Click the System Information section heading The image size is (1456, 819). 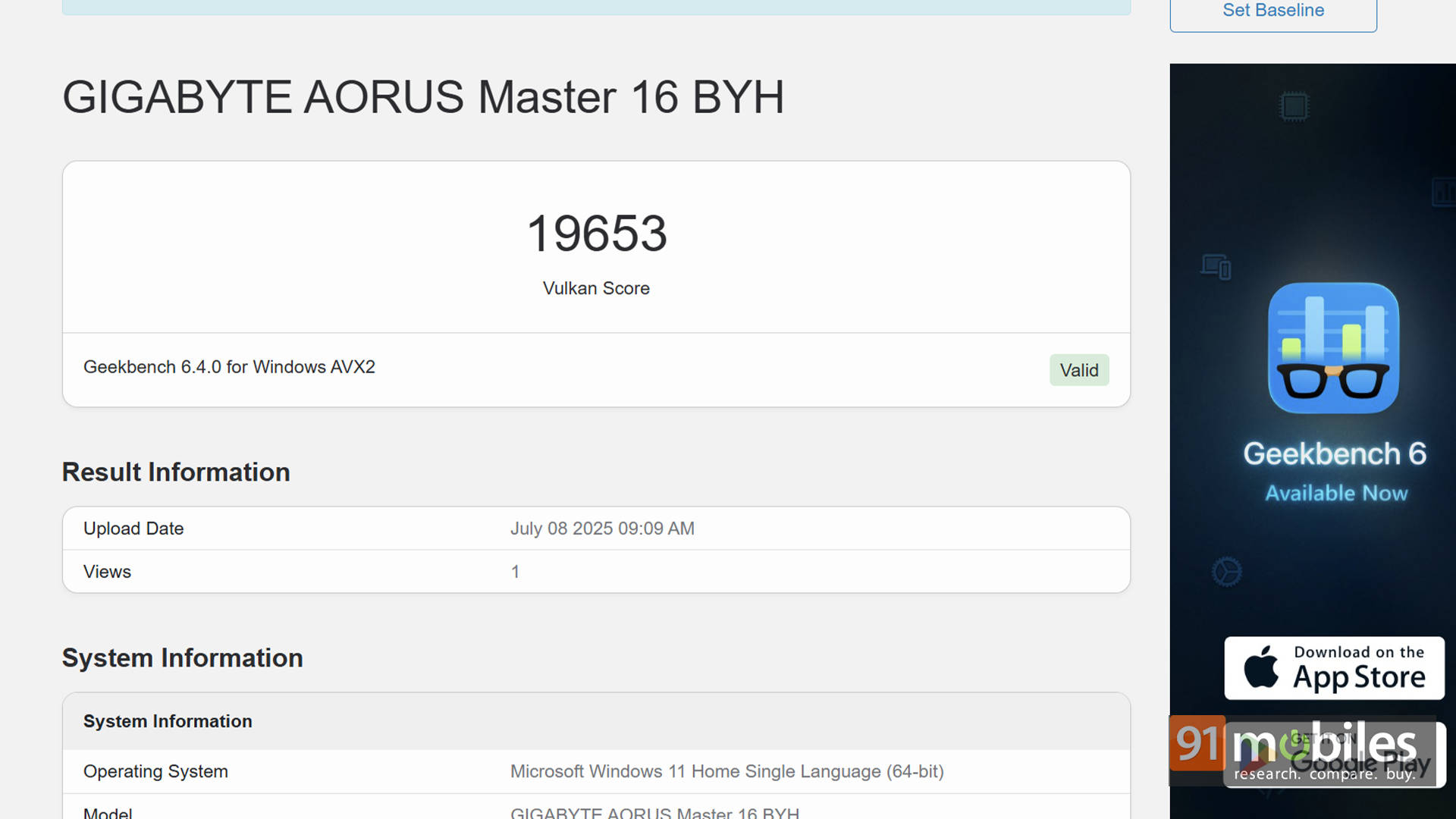point(182,657)
